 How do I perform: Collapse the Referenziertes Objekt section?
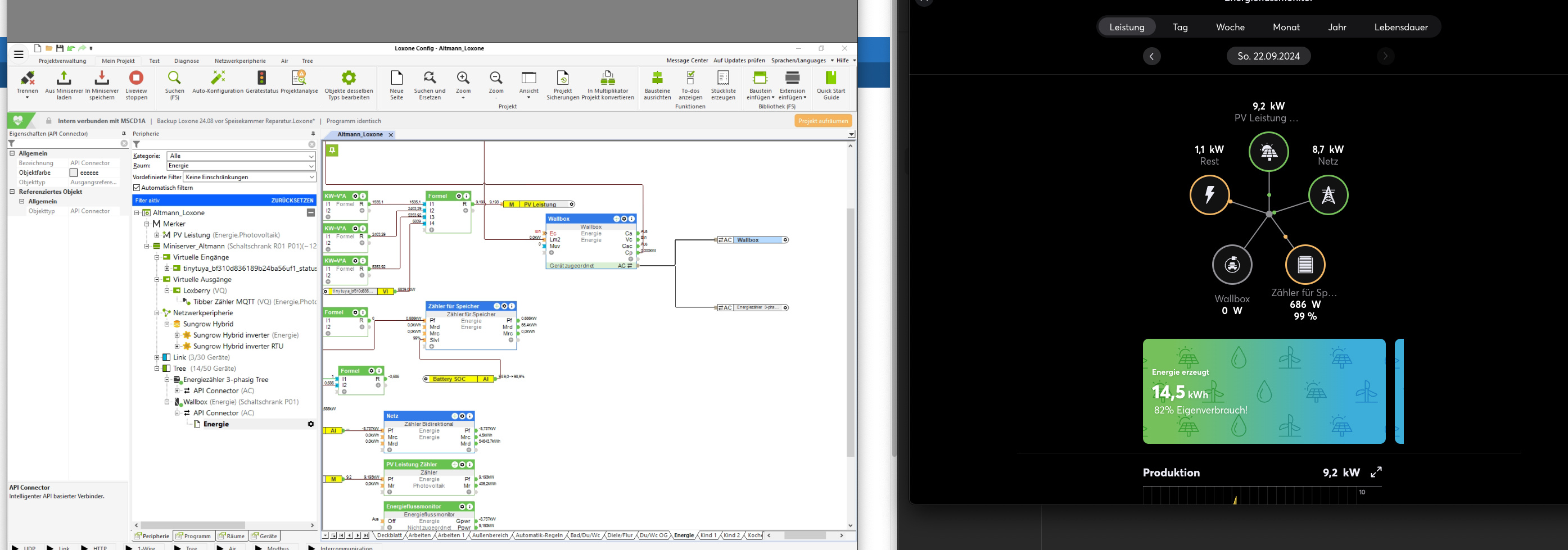point(12,192)
